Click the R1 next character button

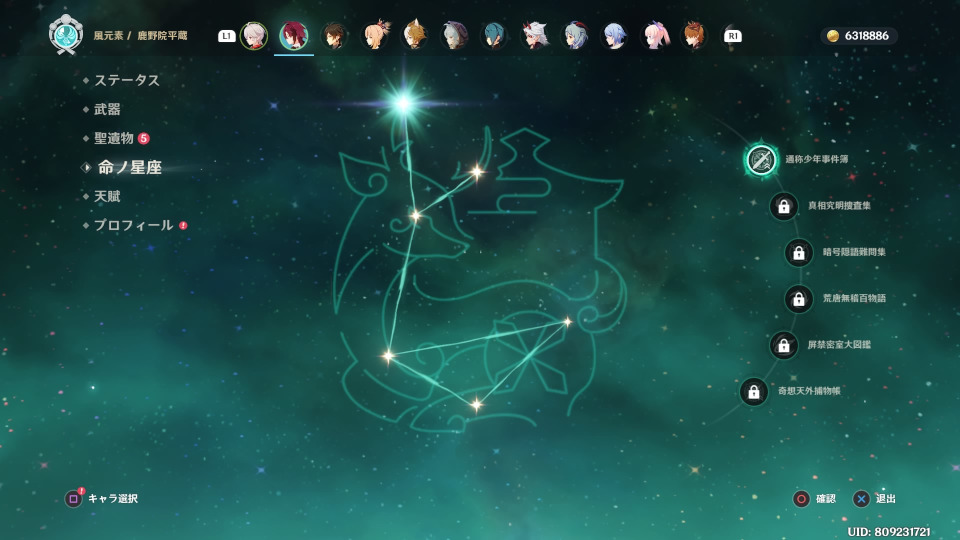(x=733, y=36)
